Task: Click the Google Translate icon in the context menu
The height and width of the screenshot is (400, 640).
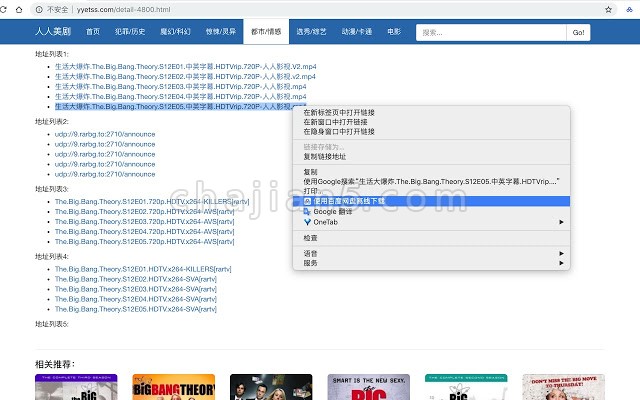Action: (307, 211)
